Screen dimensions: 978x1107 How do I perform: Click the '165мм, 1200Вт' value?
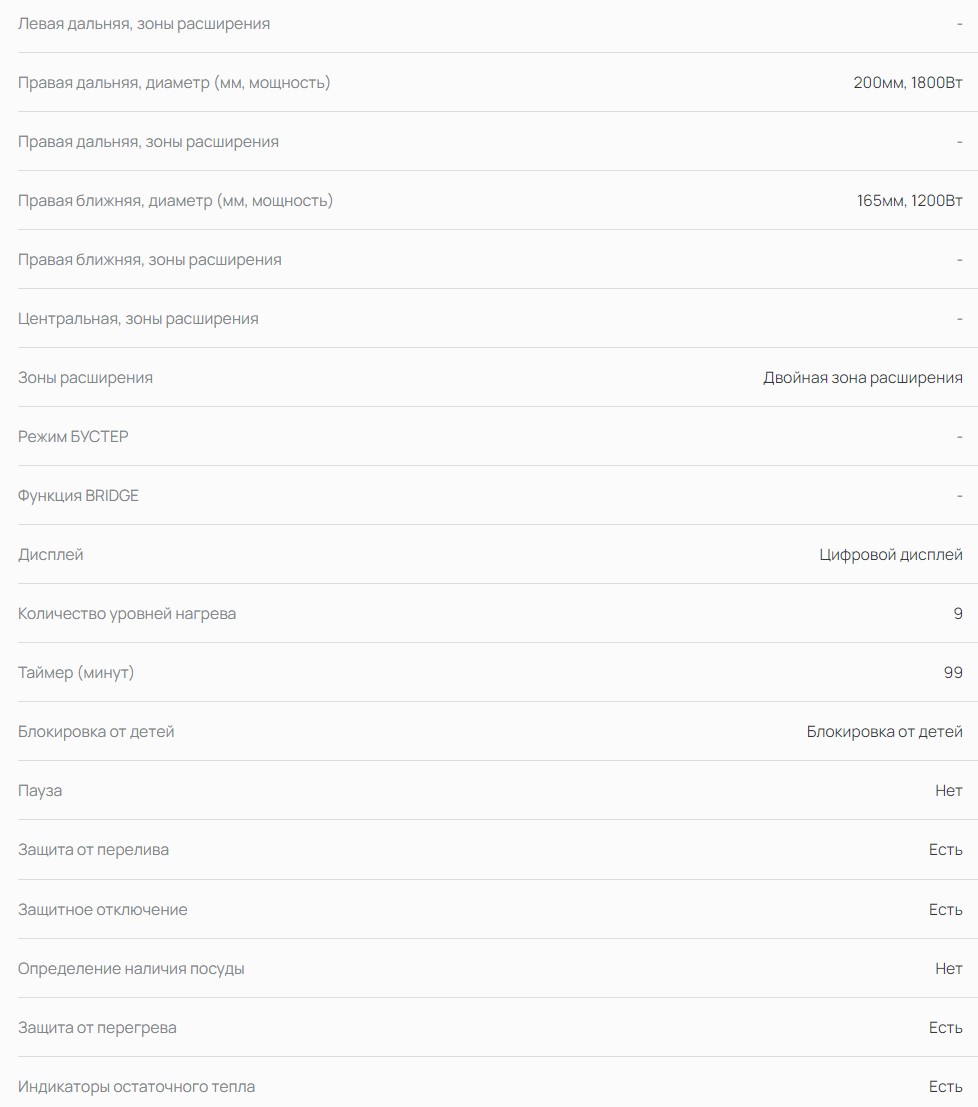tap(909, 200)
